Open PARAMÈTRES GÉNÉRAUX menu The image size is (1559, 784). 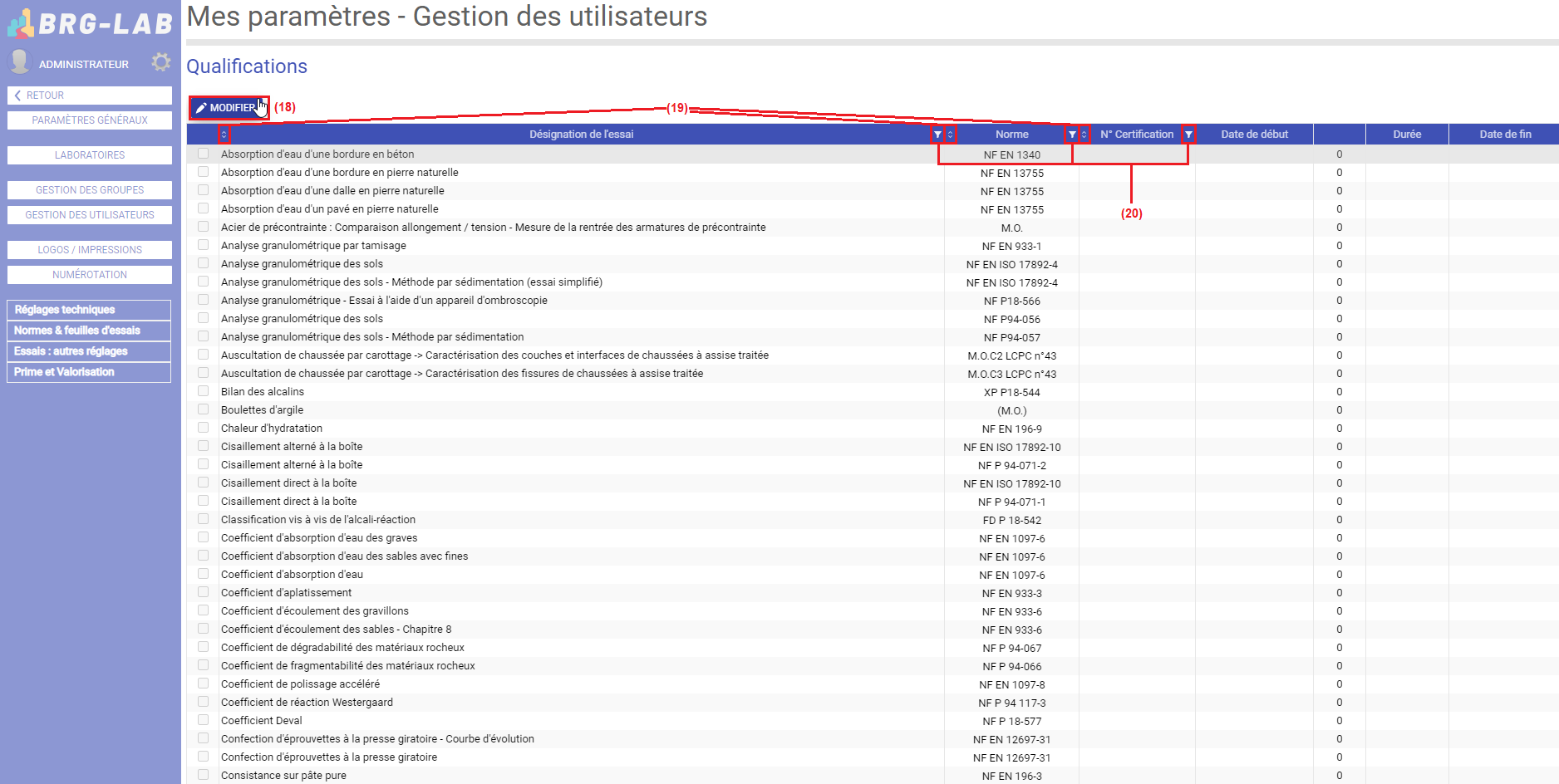tap(90, 120)
